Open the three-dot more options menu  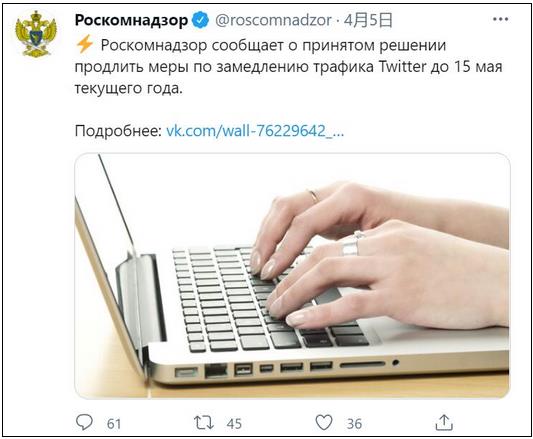click(500, 19)
